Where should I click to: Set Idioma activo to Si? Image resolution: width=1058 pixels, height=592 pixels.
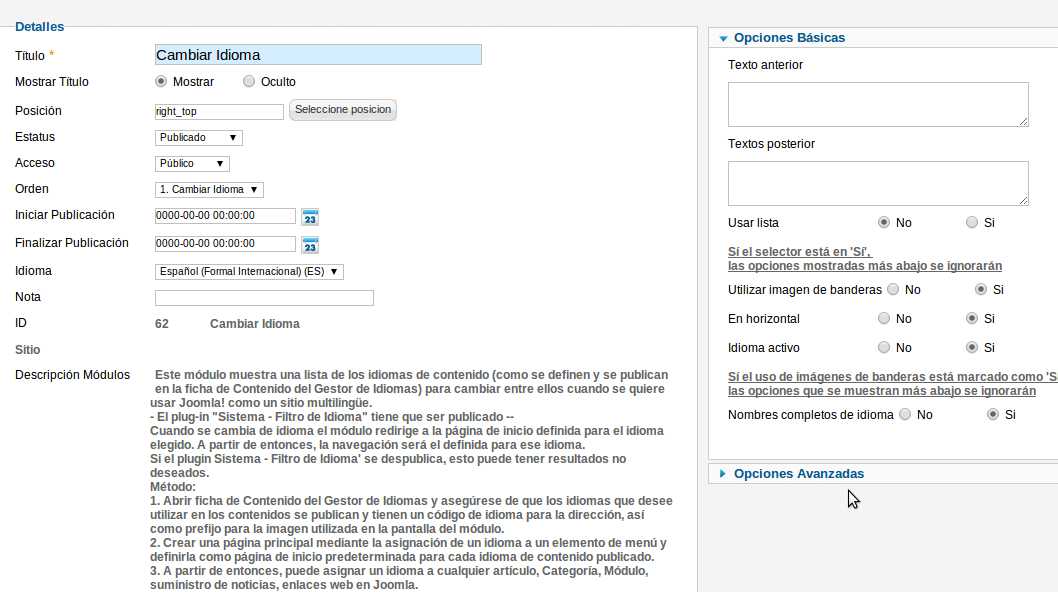click(x=972, y=347)
